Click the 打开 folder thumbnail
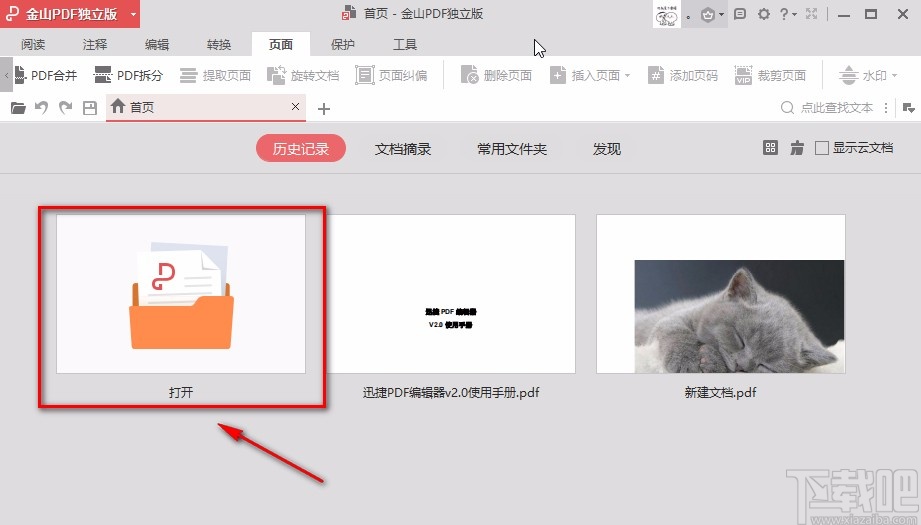 tap(181, 294)
